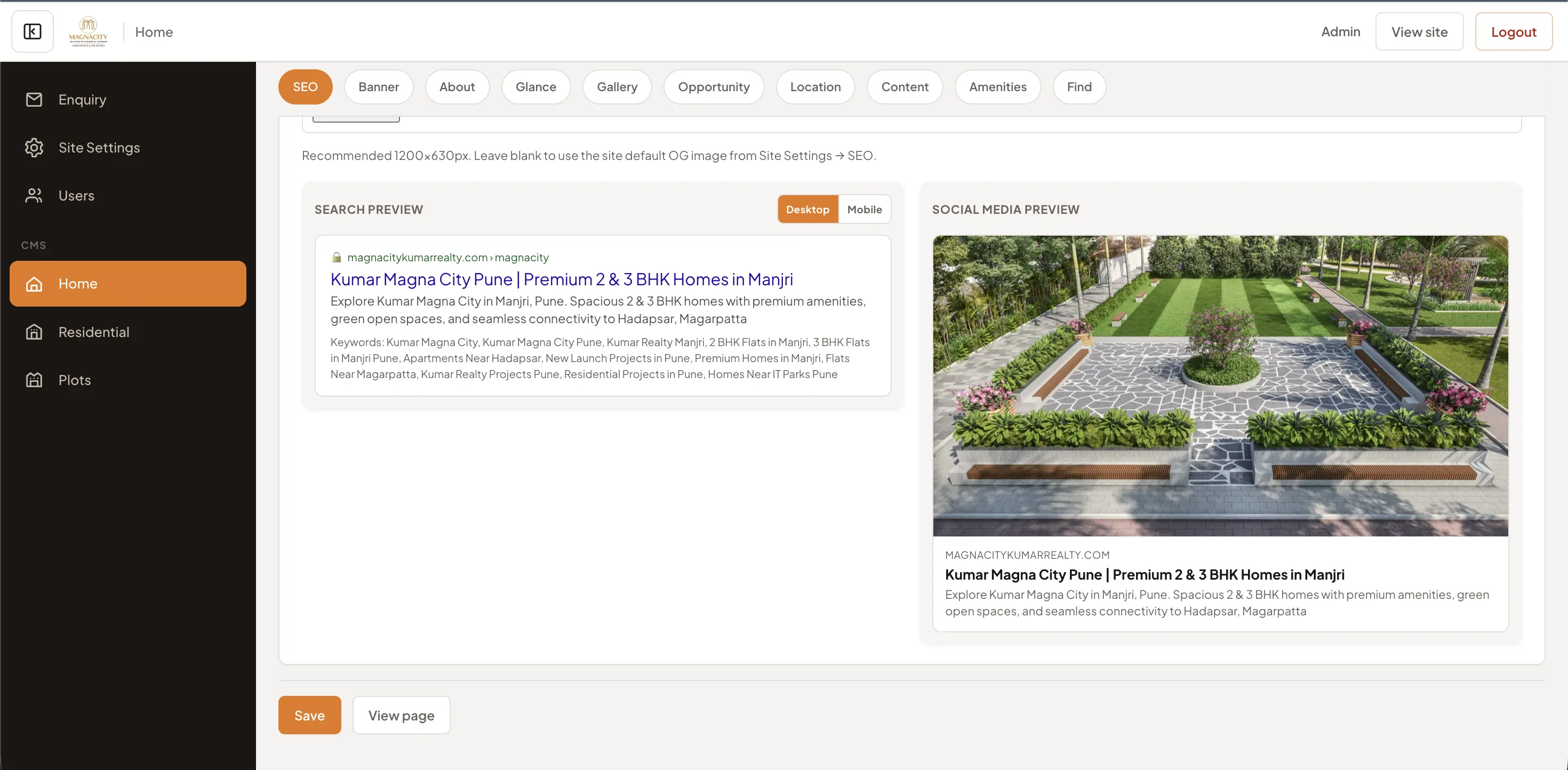Log out with the Logout button
This screenshot has height=770, width=1568.
click(1514, 31)
